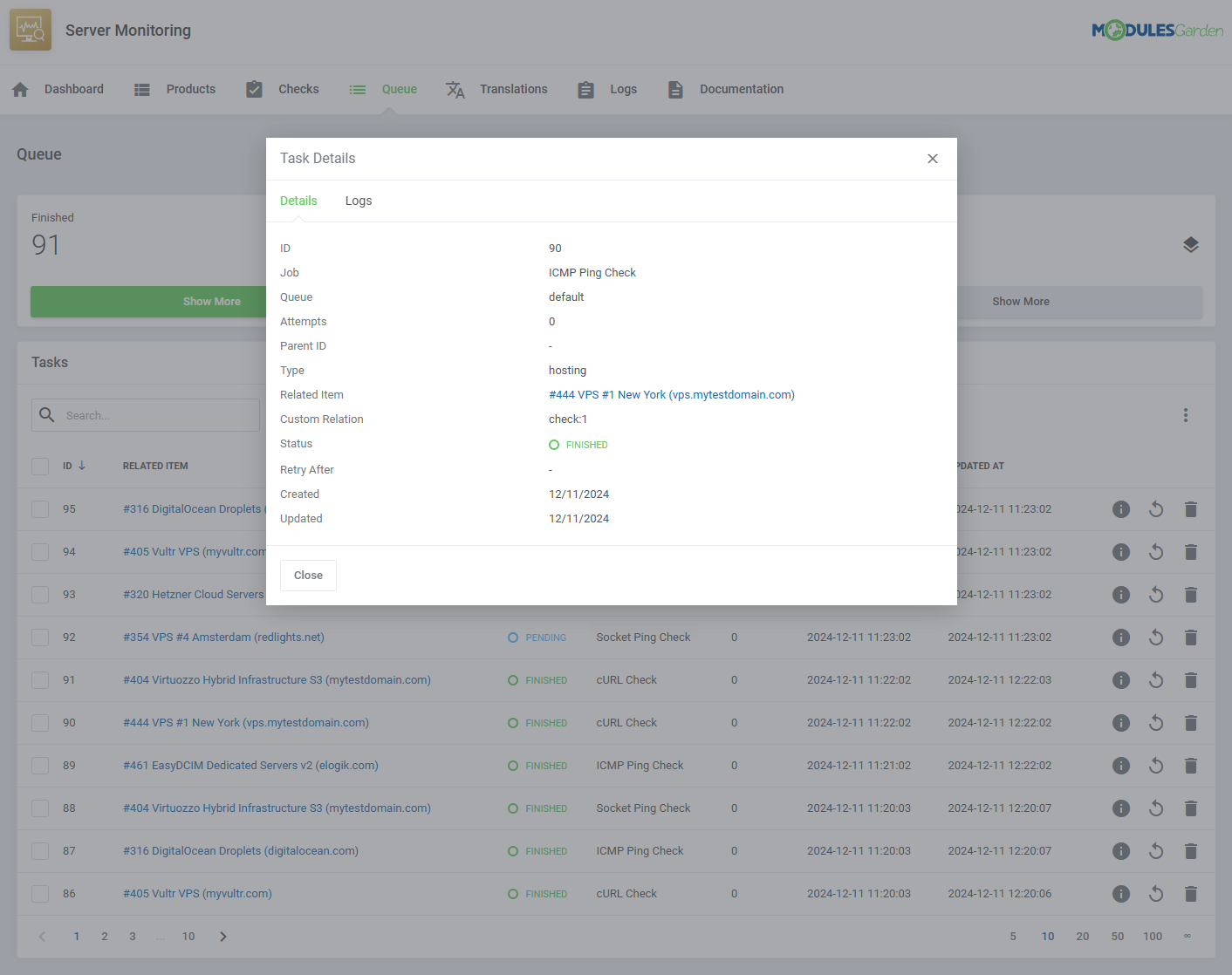This screenshot has width=1232, height=975.
Task: Select the checkbox for task 91
Action: (39, 679)
